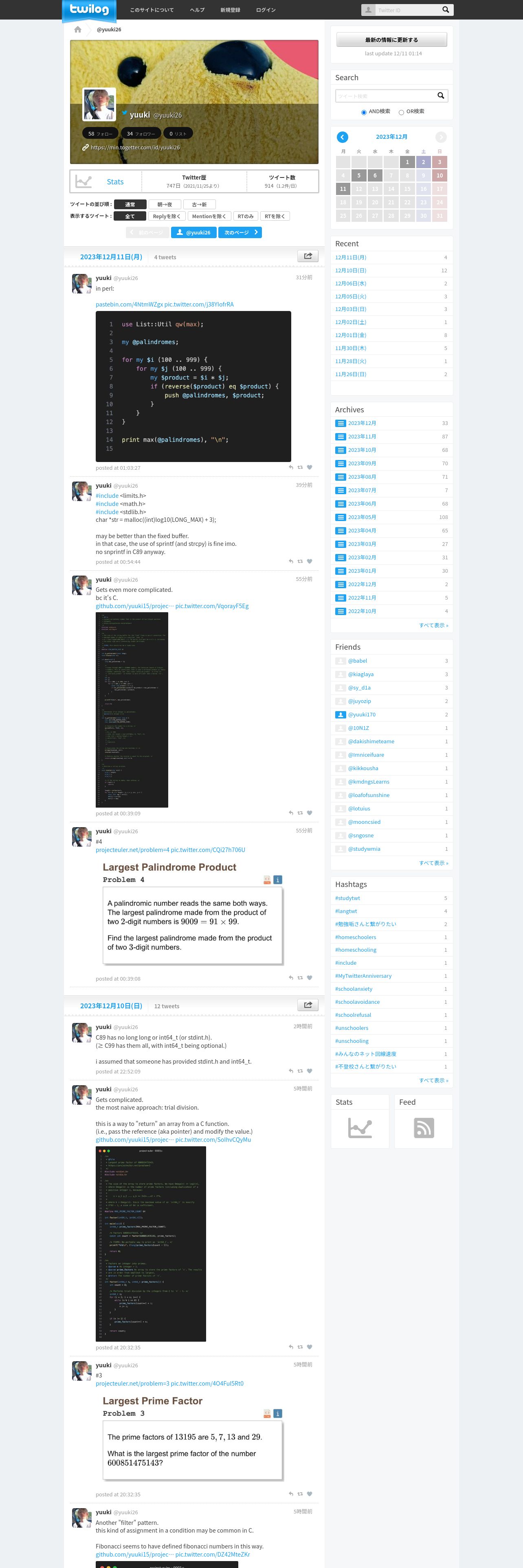Expand the Friends すべて表示 link
The height and width of the screenshot is (1568, 523).
click(x=433, y=863)
